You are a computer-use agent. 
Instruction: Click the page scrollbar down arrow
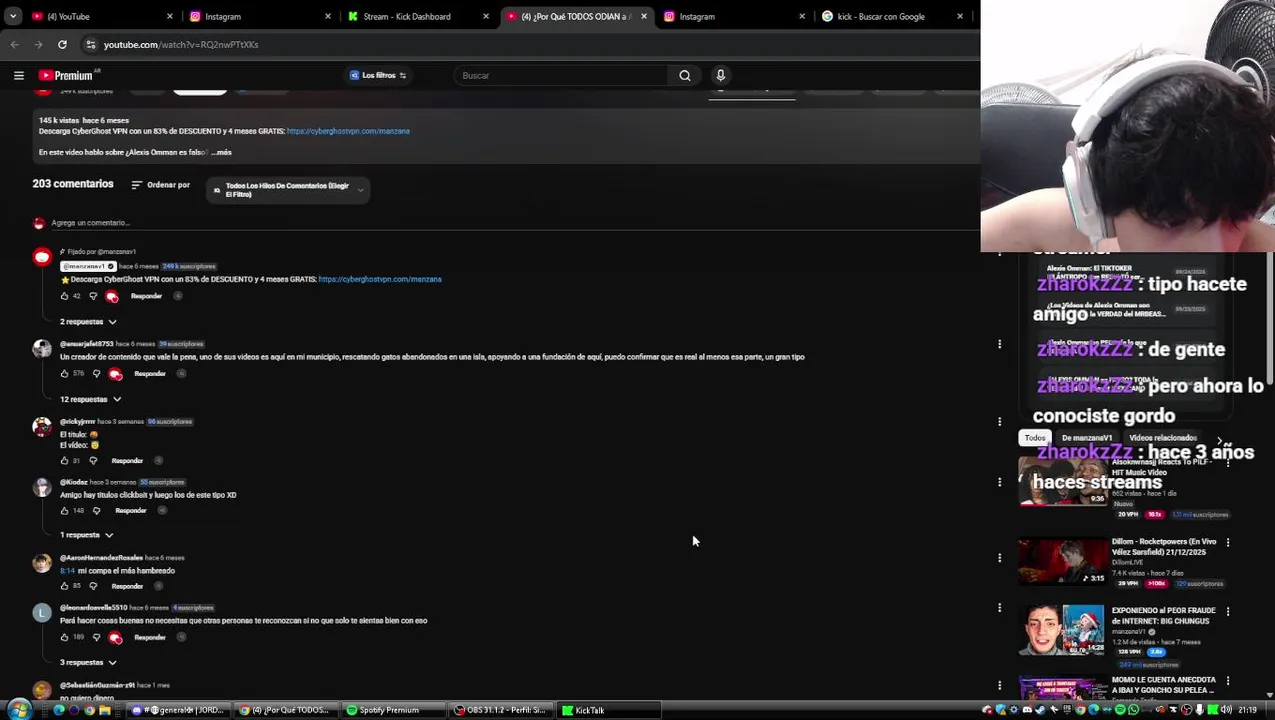click(1270, 694)
